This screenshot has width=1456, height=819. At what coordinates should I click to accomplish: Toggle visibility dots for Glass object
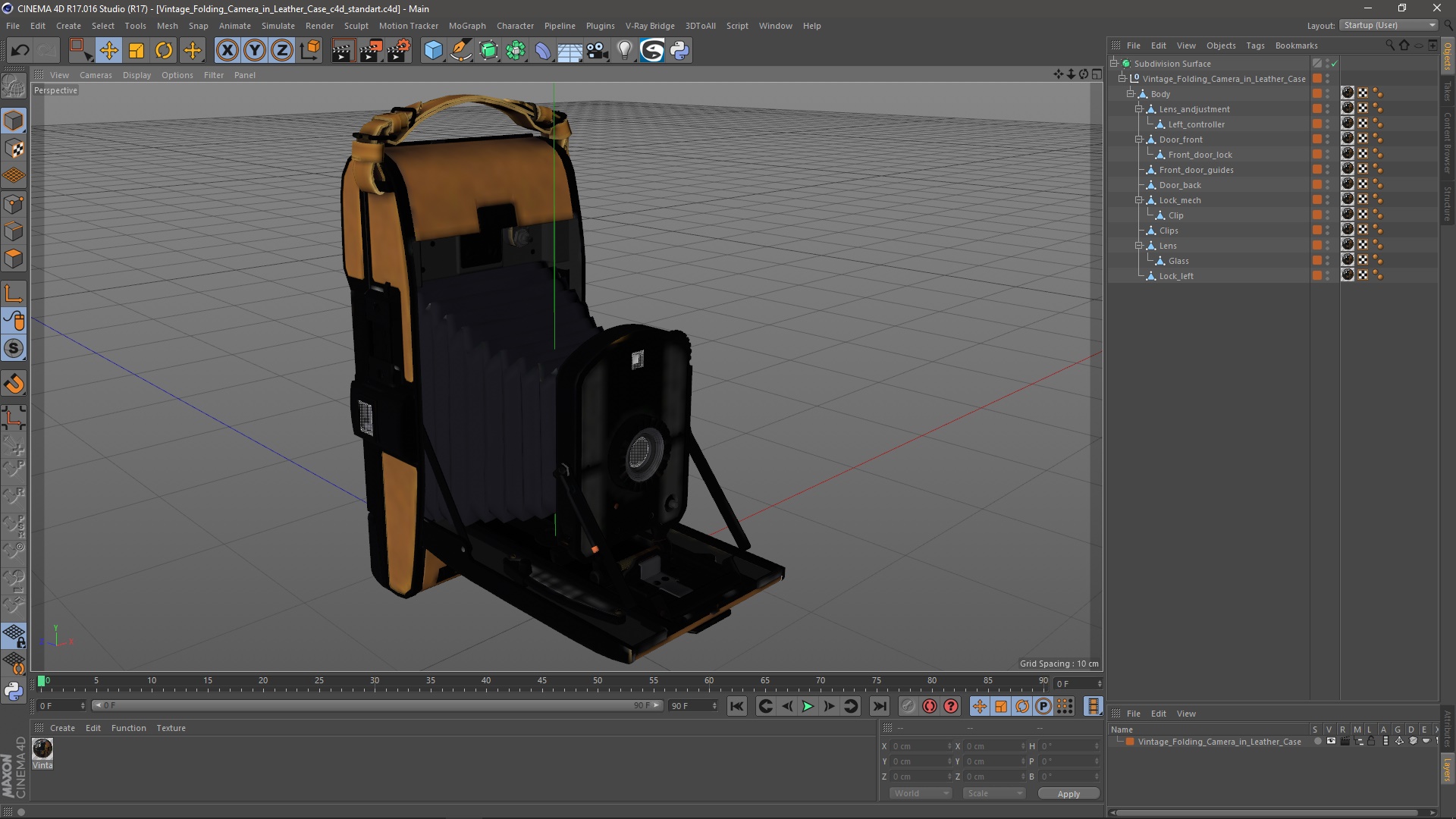pyautogui.click(x=1327, y=261)
